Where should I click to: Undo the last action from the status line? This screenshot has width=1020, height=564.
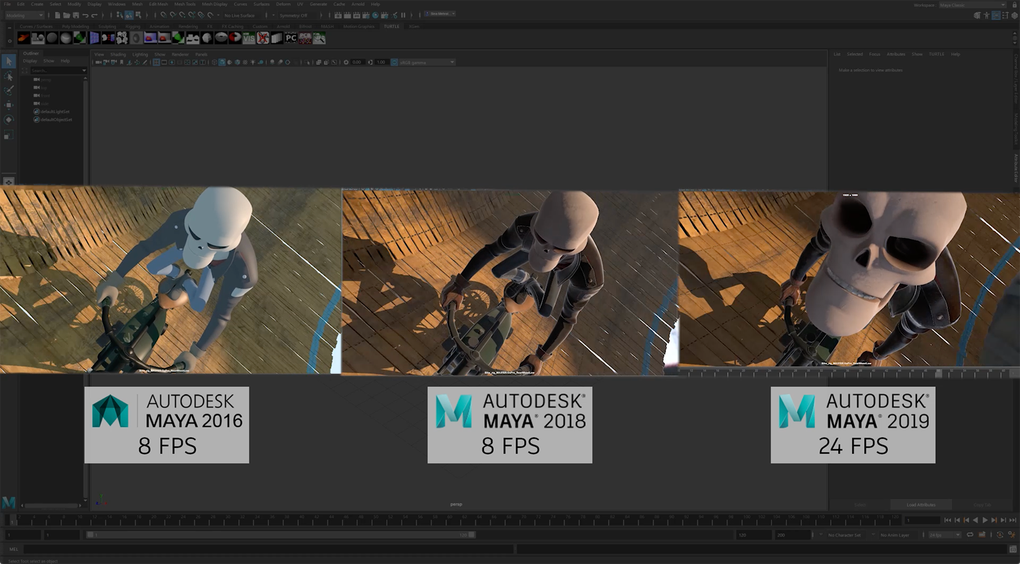[x=85, y=15]
